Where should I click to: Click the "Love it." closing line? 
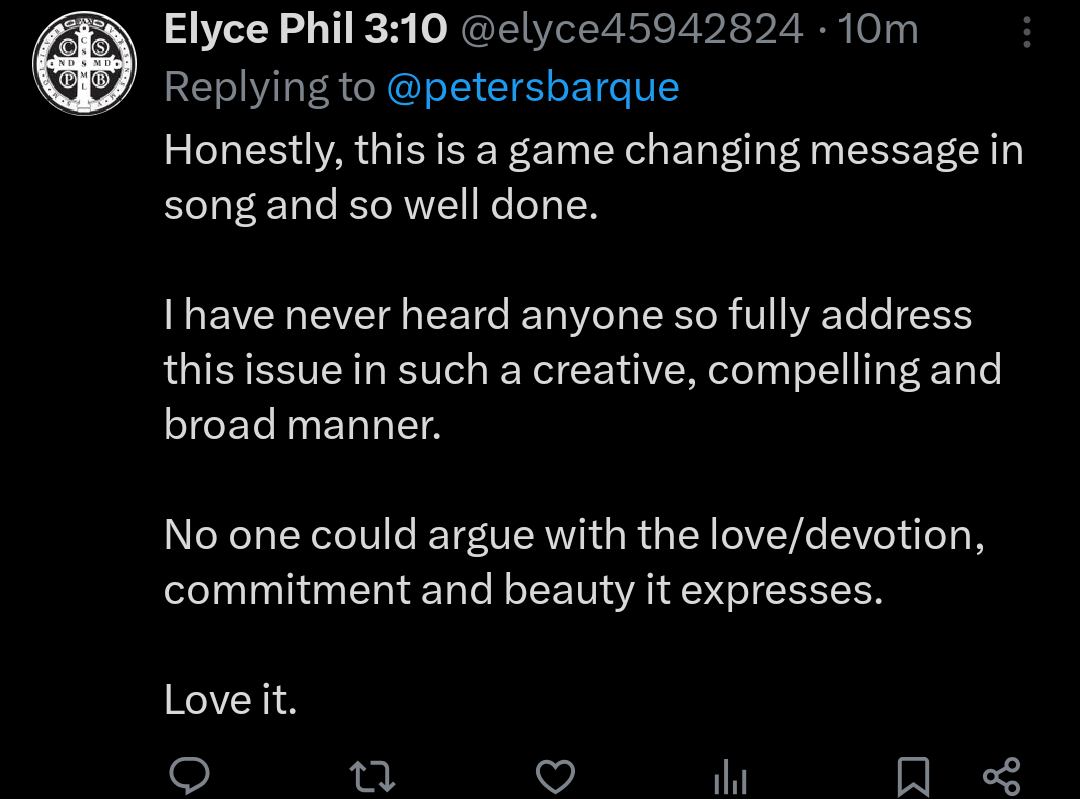click(x=231, y=700)
